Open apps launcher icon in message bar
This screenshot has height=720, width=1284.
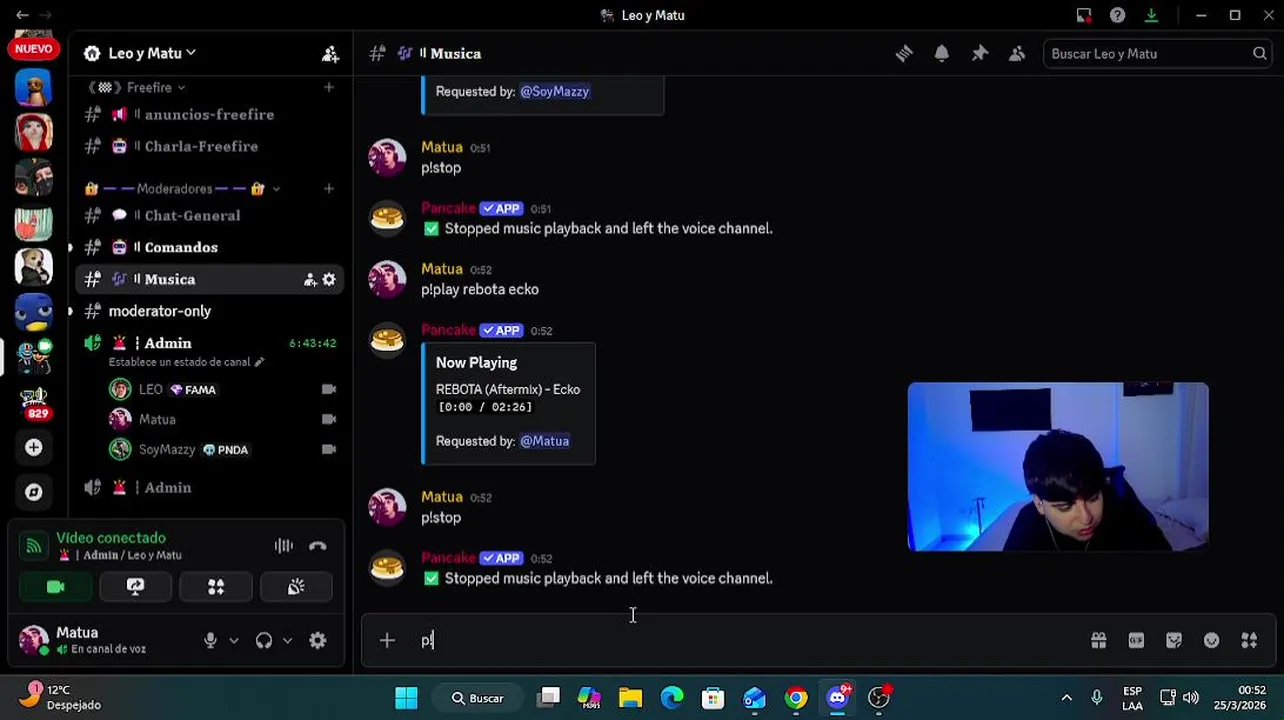pyautogui.click(x=1249, y=640)
